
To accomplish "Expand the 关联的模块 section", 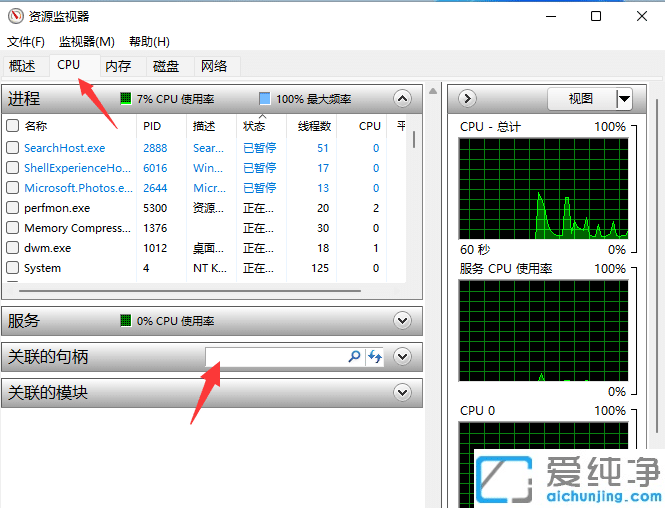I will pyautogui.click(x=402, y=392).
